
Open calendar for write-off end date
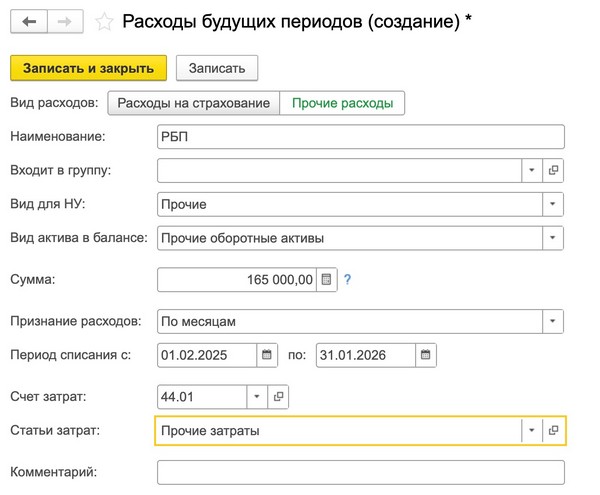click(425, 355)
